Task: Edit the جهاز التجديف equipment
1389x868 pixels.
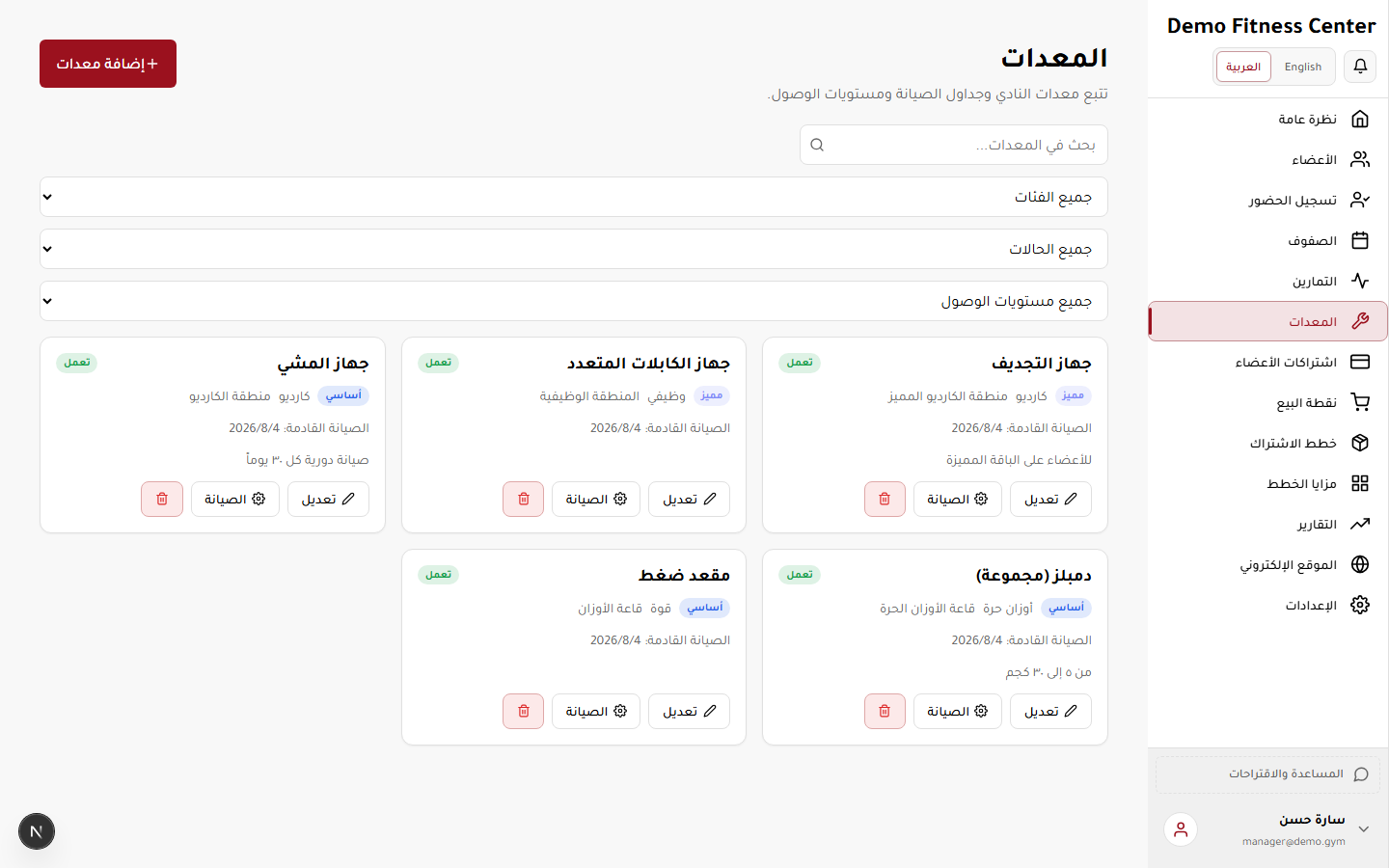Action: [x=1050, y=499]
